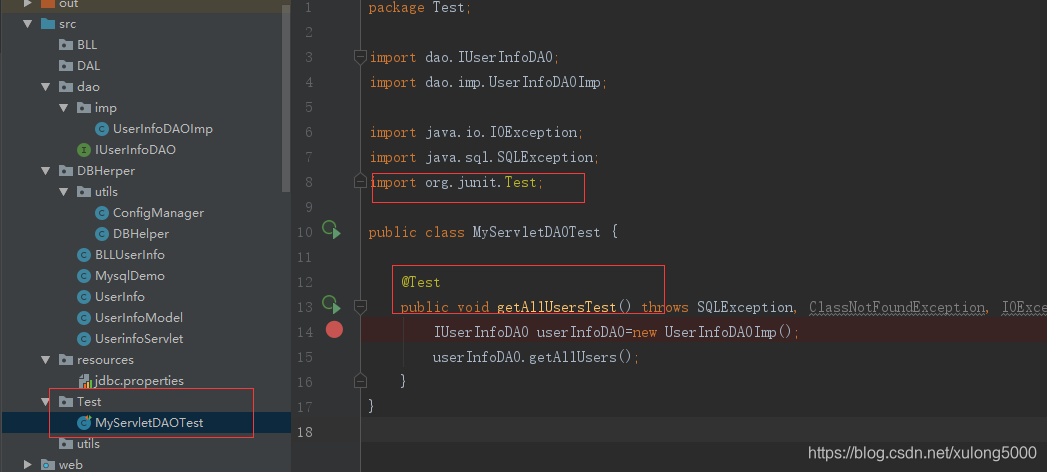Expand the web folder arrow

(27, 465)
